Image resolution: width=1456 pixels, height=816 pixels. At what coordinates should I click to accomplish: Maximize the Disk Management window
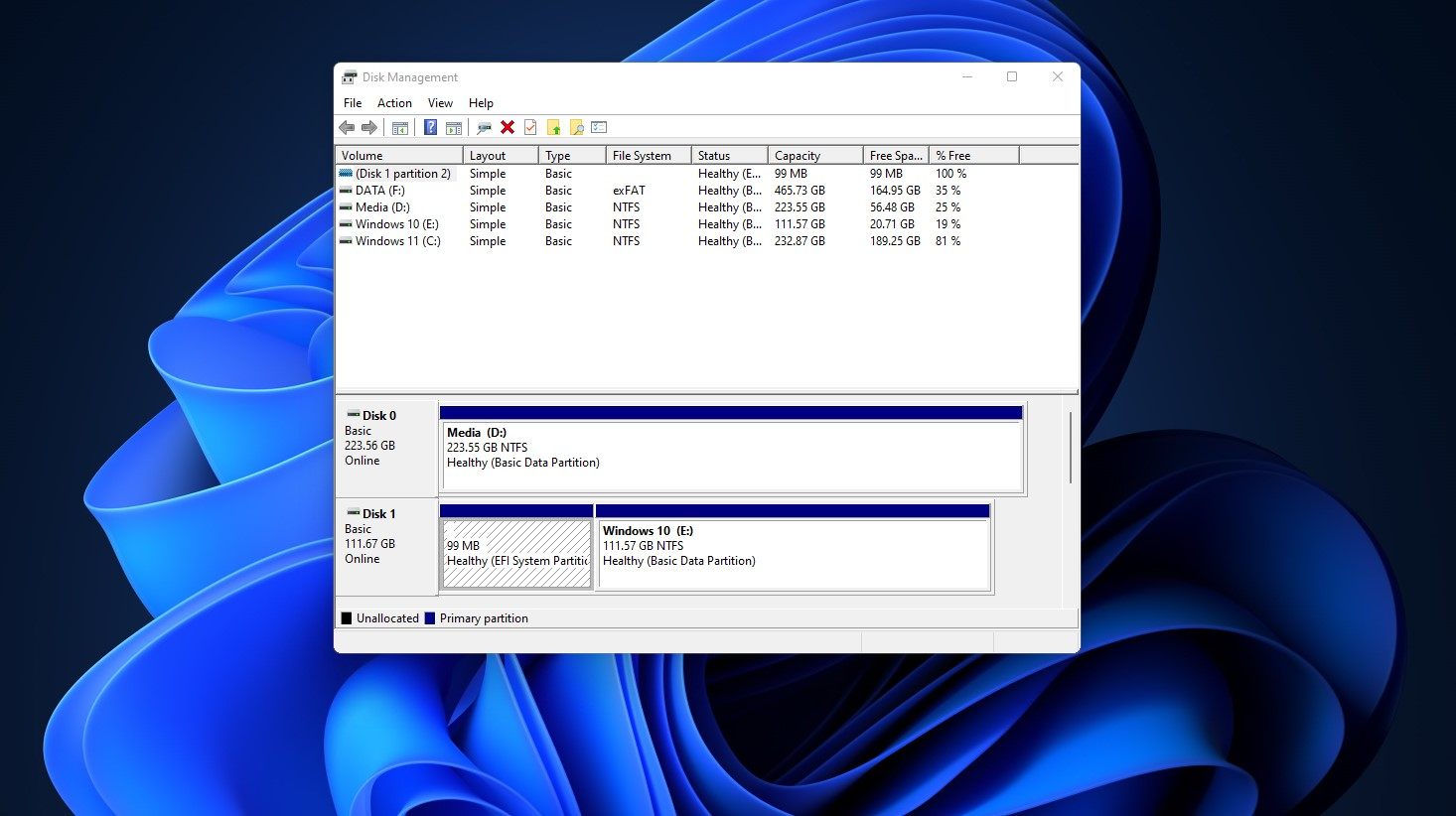(x=1012, y=77)
